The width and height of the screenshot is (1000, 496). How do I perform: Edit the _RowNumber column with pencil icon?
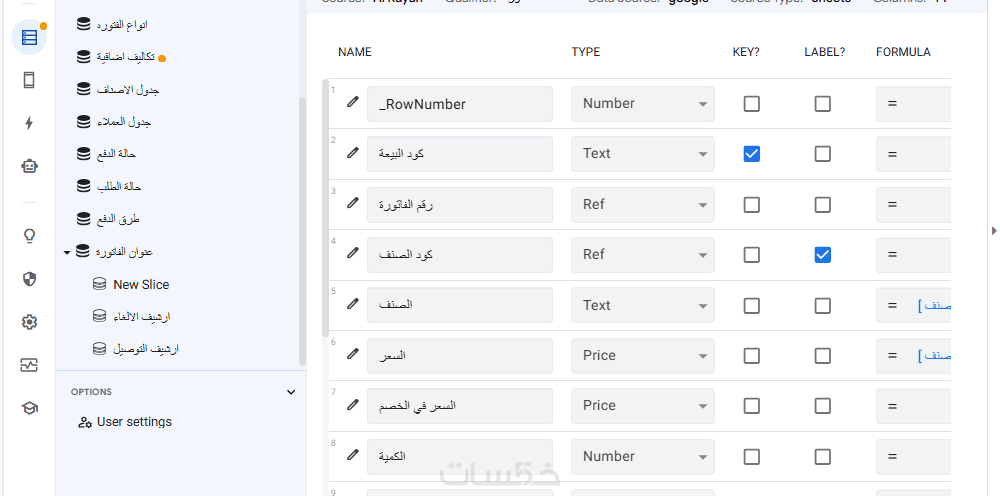click(352, 102)
